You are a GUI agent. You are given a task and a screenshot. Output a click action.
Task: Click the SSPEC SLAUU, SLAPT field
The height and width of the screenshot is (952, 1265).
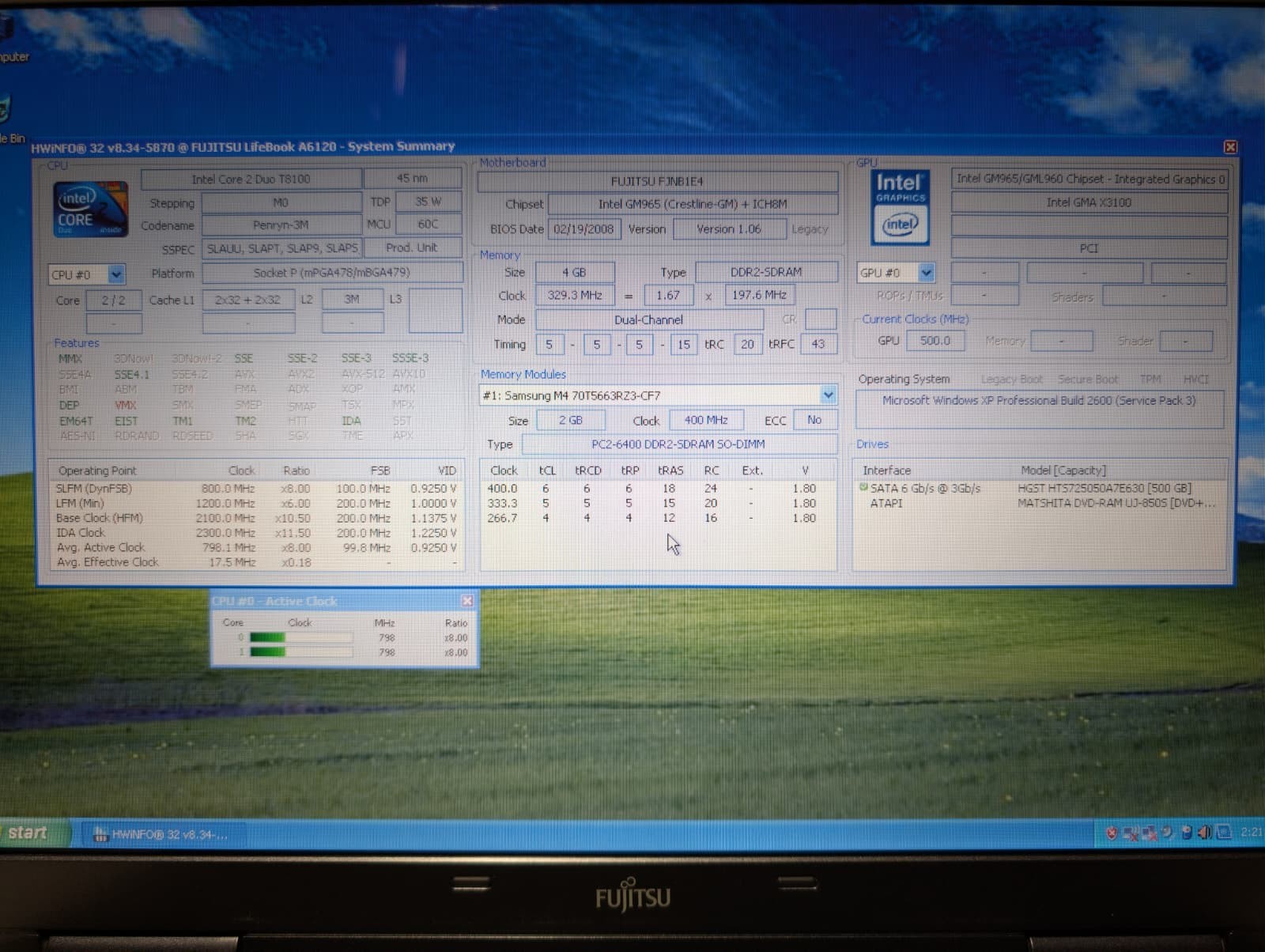[x=281, y=248]
